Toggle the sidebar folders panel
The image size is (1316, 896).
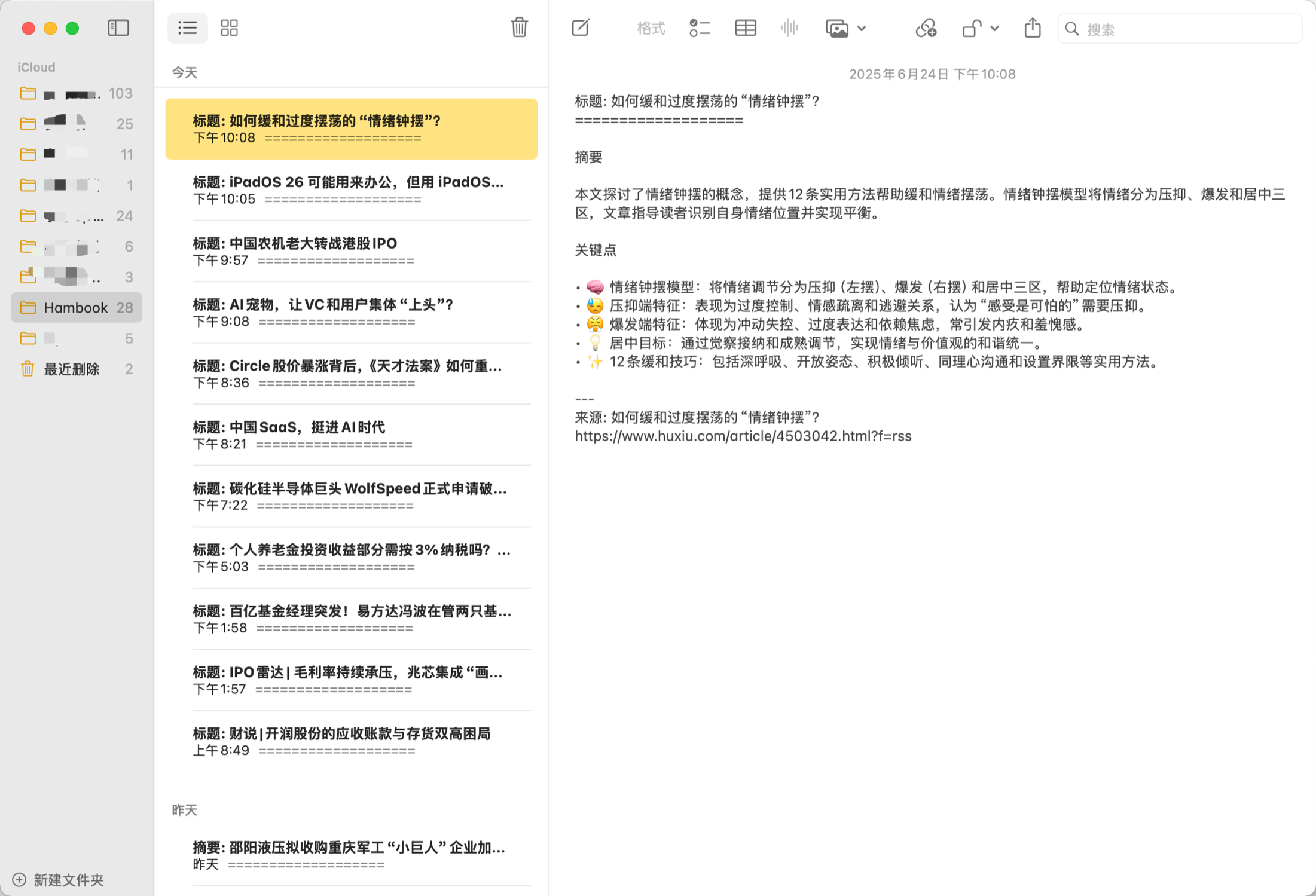pos(118,28)
